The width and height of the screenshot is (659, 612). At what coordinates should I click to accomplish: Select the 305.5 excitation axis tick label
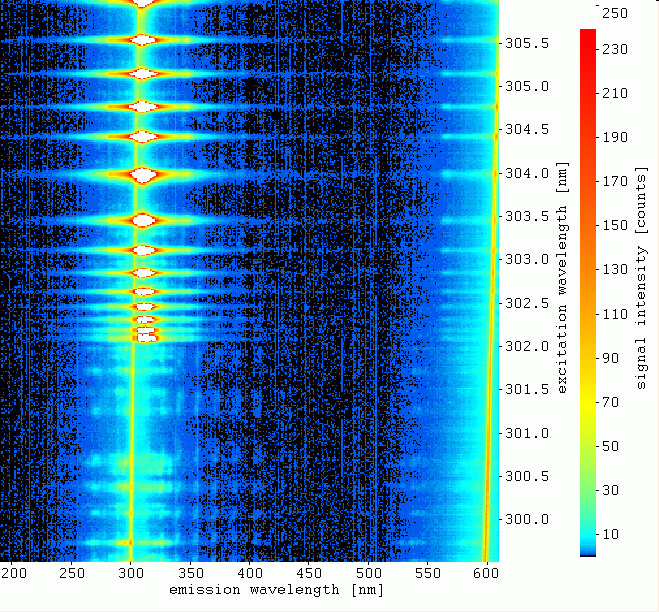(526, 44)
